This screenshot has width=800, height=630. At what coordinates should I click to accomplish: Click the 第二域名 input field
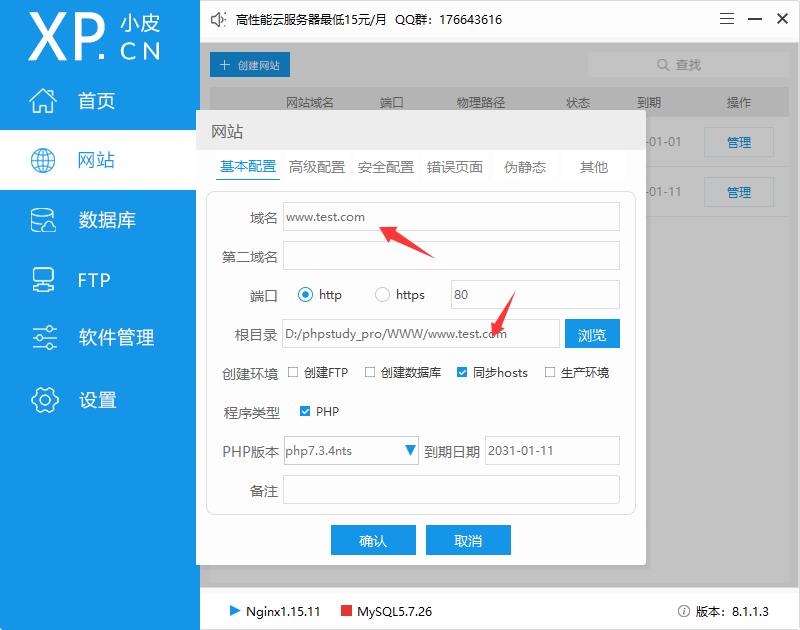pos(451,256)
